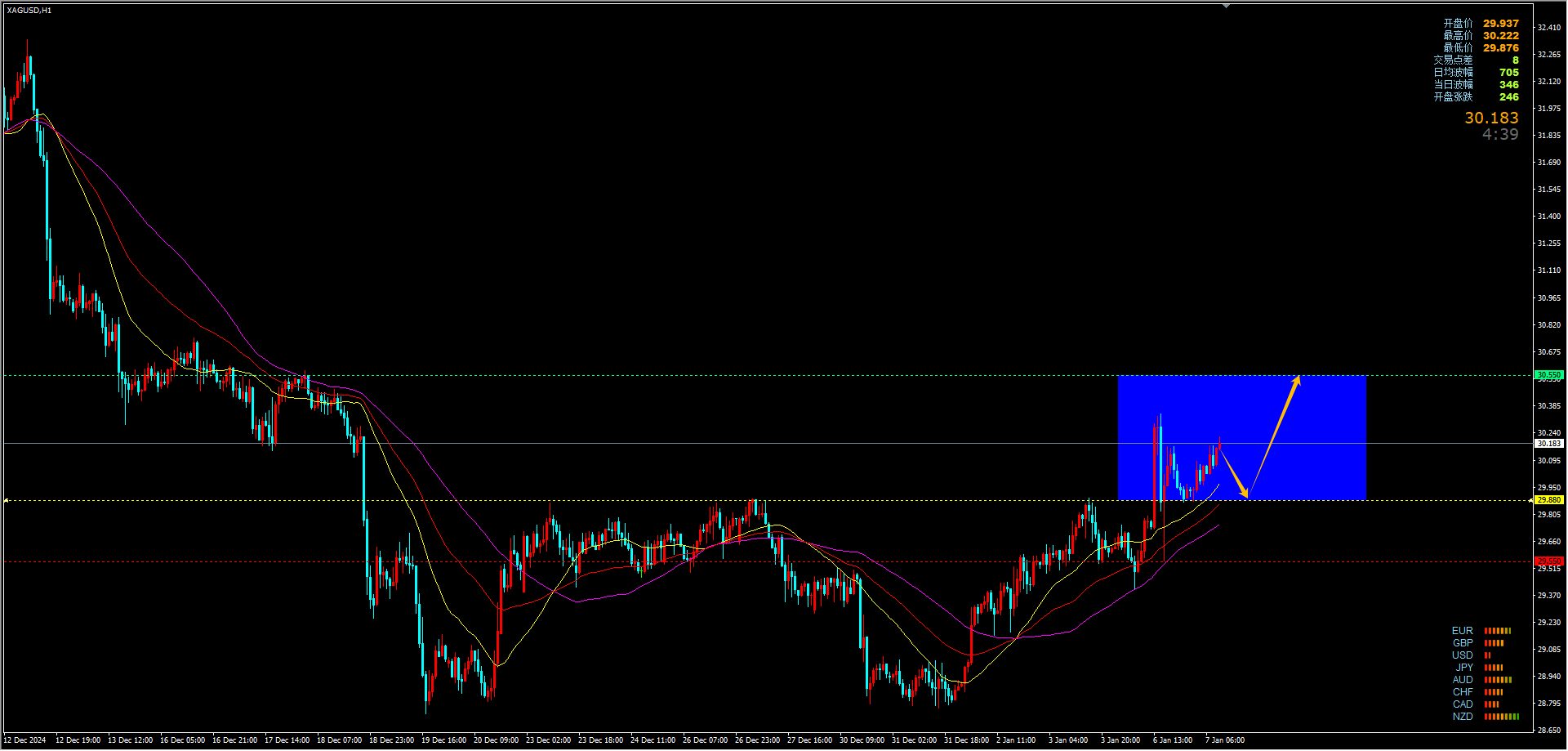Click the USD strength meter bars
The width and height of the screenshot is (1568, 751).
click(1487, 655)
